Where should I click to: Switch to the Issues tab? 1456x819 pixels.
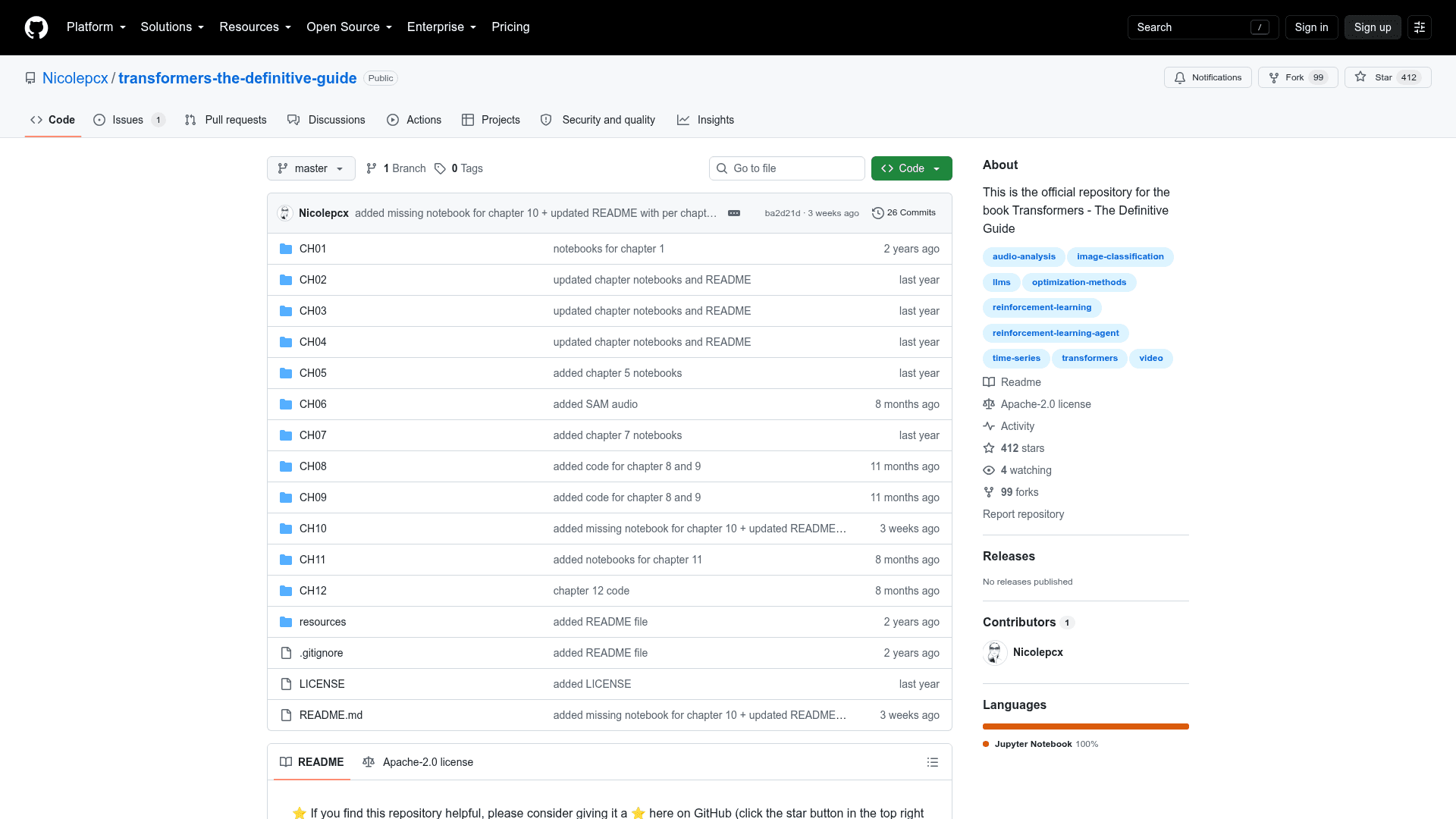tap(128, 120)
